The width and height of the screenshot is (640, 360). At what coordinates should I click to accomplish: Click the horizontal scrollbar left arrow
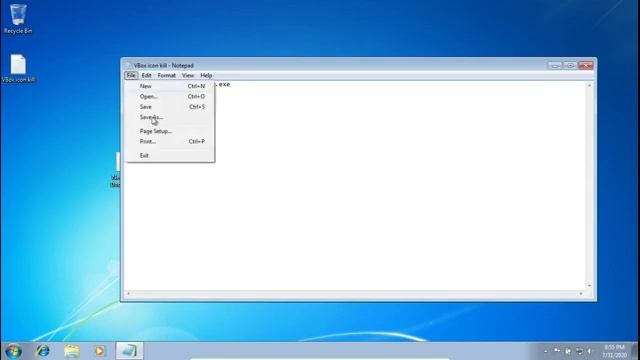tap(129, 293)
